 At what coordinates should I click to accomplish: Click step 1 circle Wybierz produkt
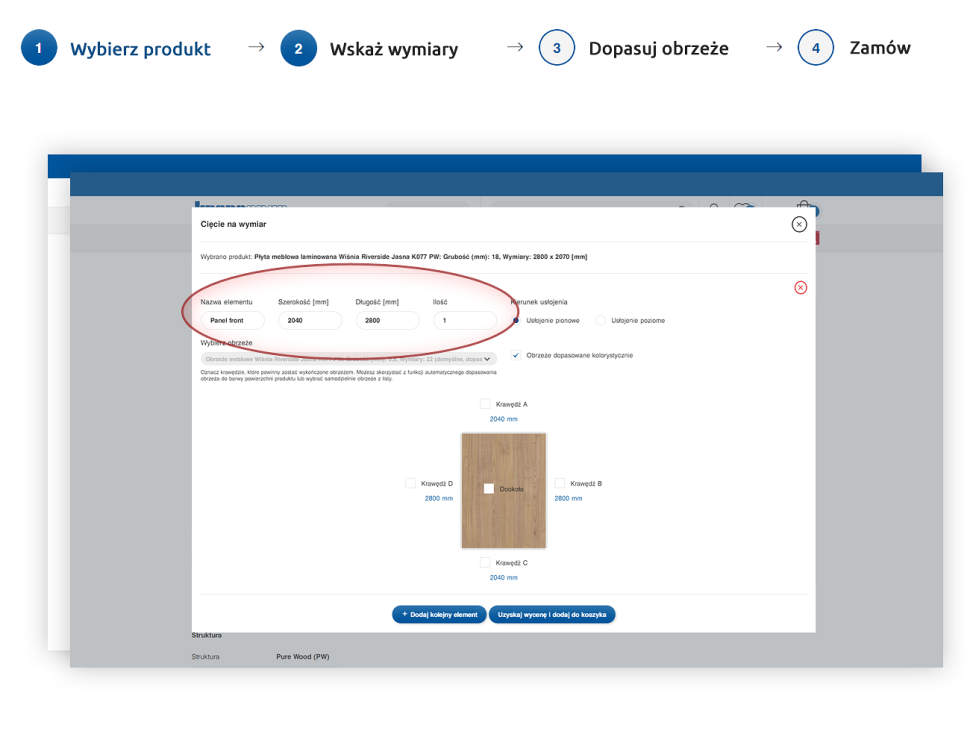[x=39, y=48]
